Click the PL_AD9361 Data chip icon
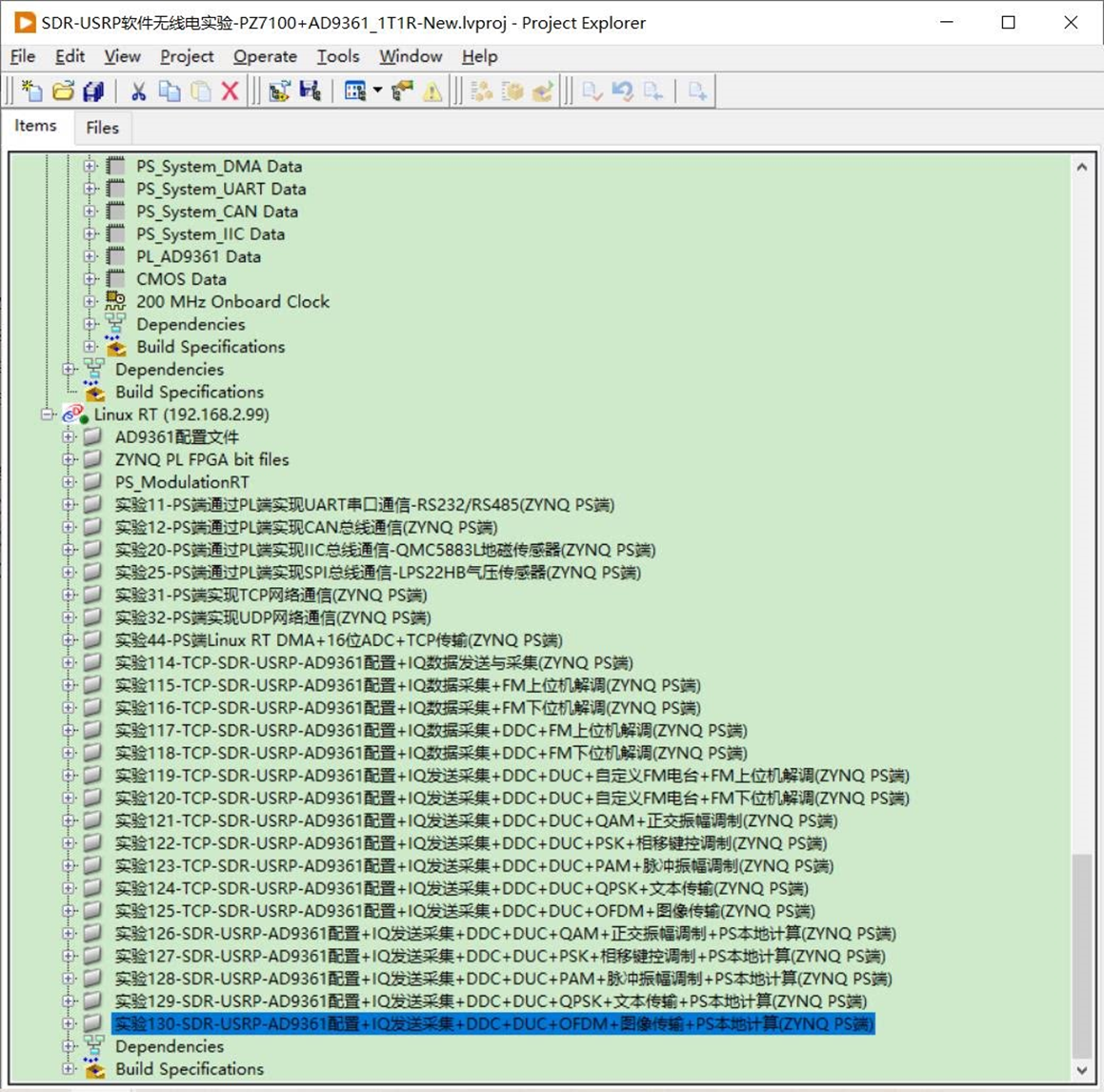 115,255
